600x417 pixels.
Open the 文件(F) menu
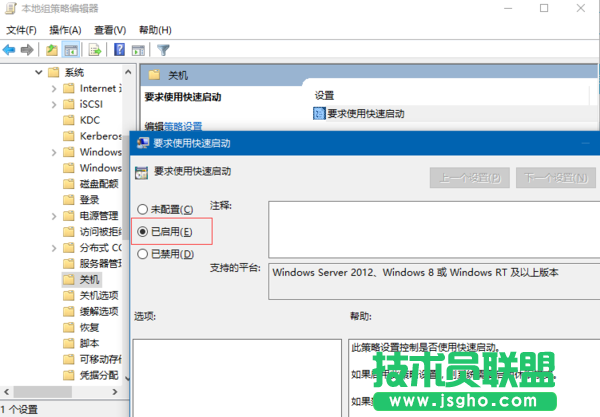coord(21,30)
